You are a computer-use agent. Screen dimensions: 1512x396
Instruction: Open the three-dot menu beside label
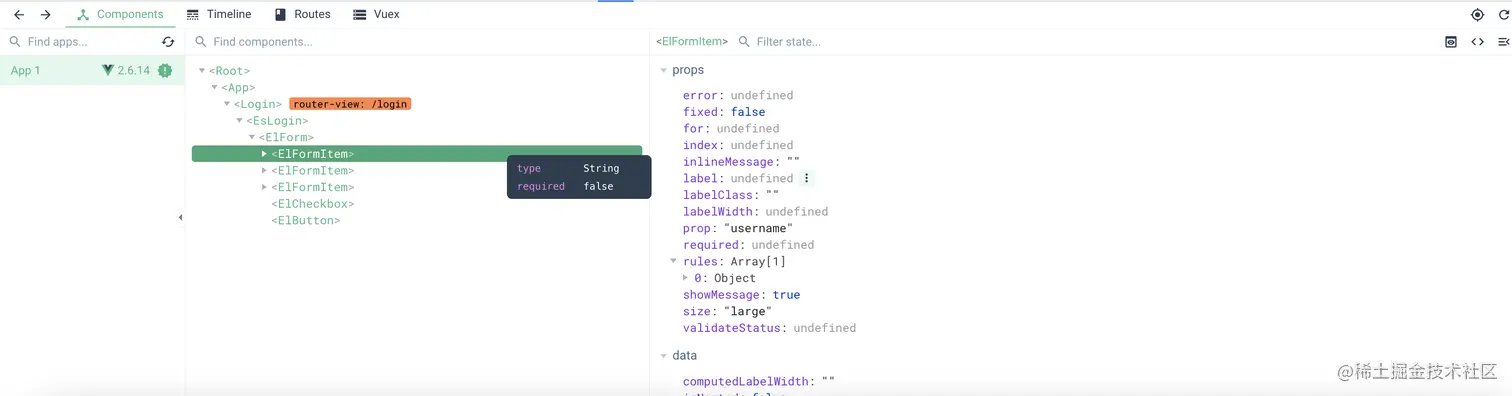point(807,178)
